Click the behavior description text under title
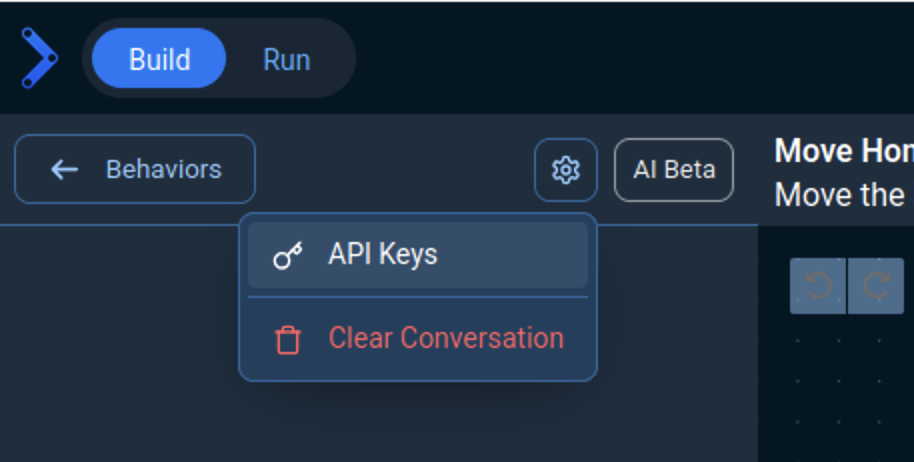Image resolution: width=914 pixels, height=462 pixels. click(x=840, y=195)
